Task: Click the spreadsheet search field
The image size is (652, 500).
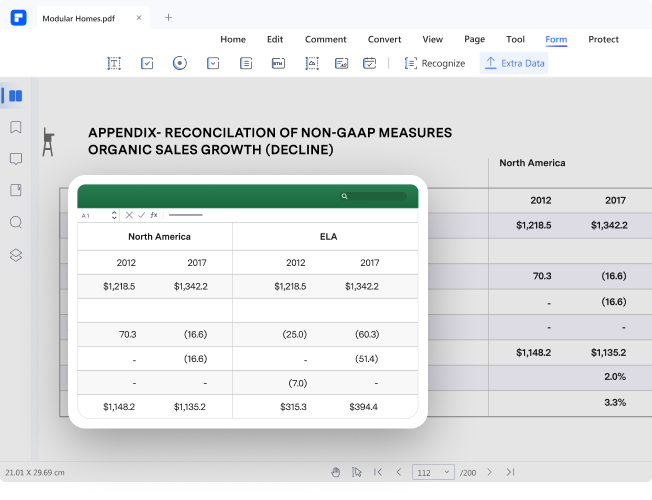Action: pyautogui.click(x=374, y=196)
